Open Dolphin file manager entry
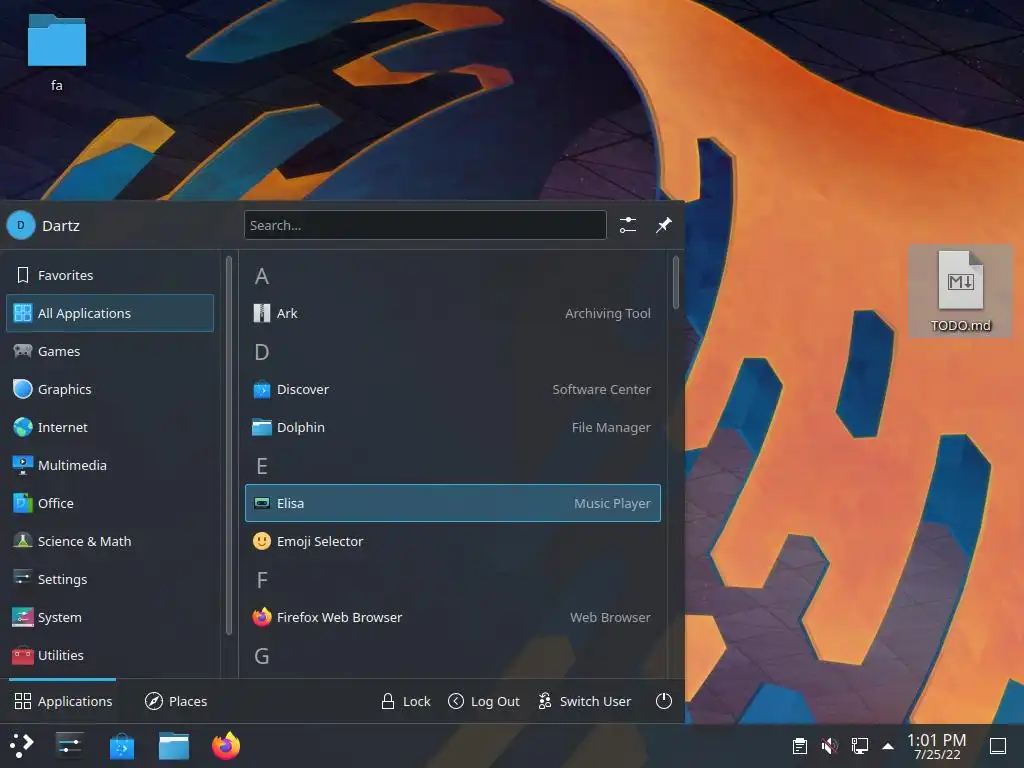The image size is (1024, 768). point(453,427)
